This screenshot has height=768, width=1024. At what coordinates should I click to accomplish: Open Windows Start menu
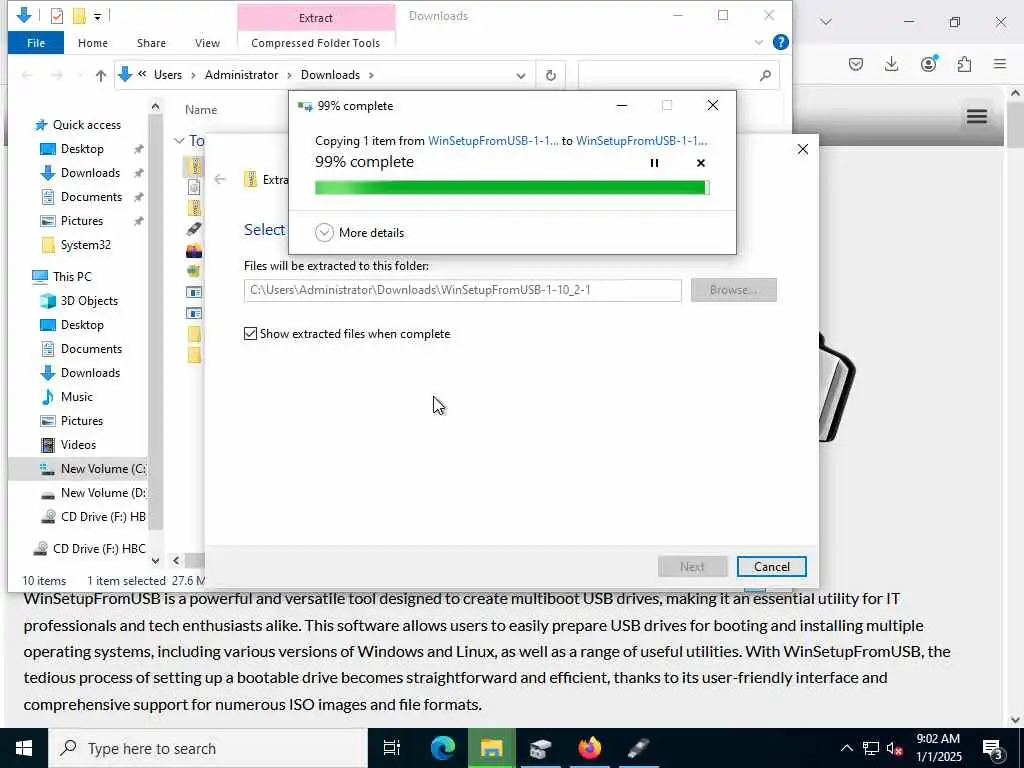24,748
